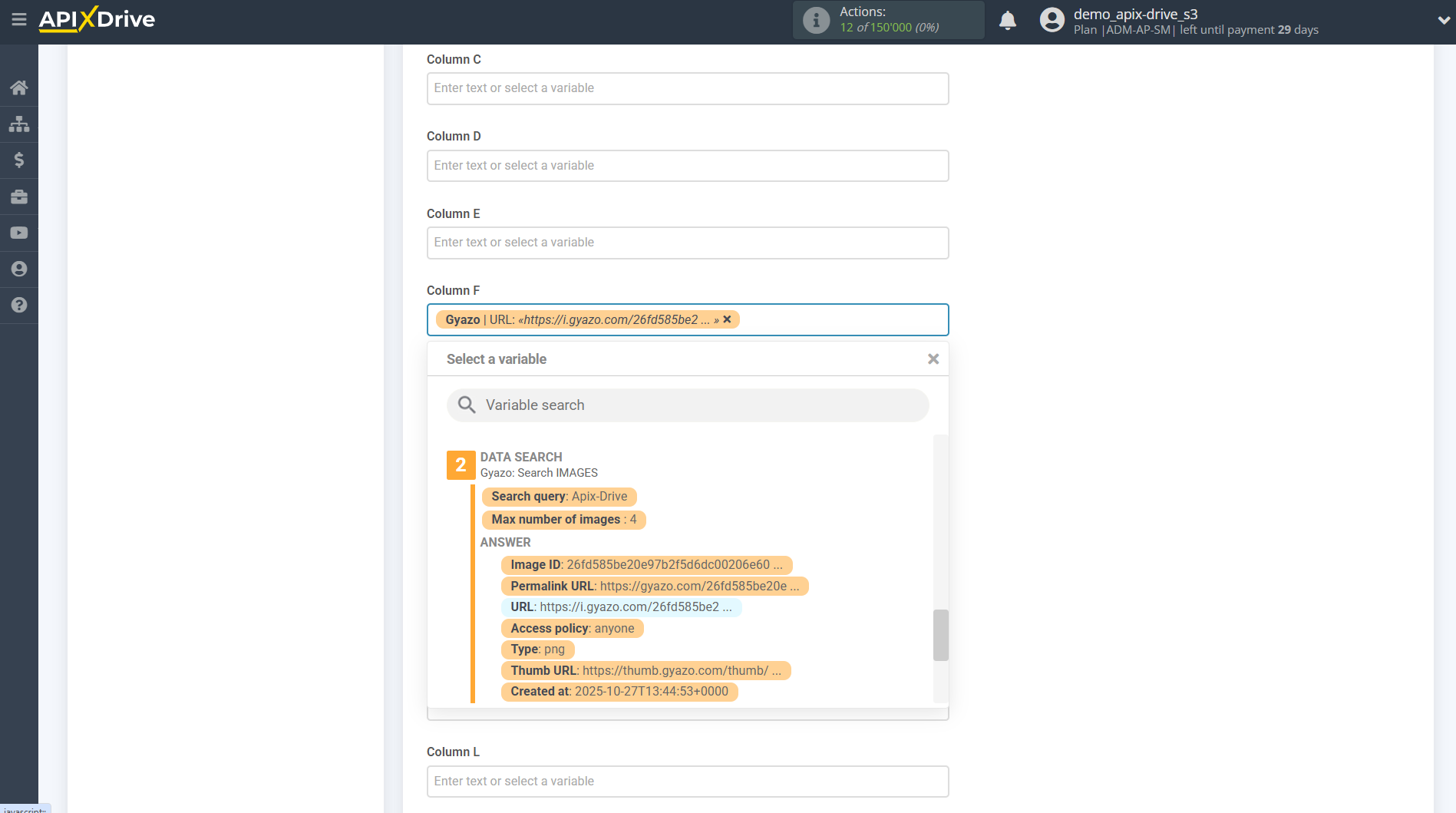Image resolution: width=1456 pixels, height=813 pixels.
Task: Select the connections hierarchy icon in sidebar
Action: pos(19,124)
